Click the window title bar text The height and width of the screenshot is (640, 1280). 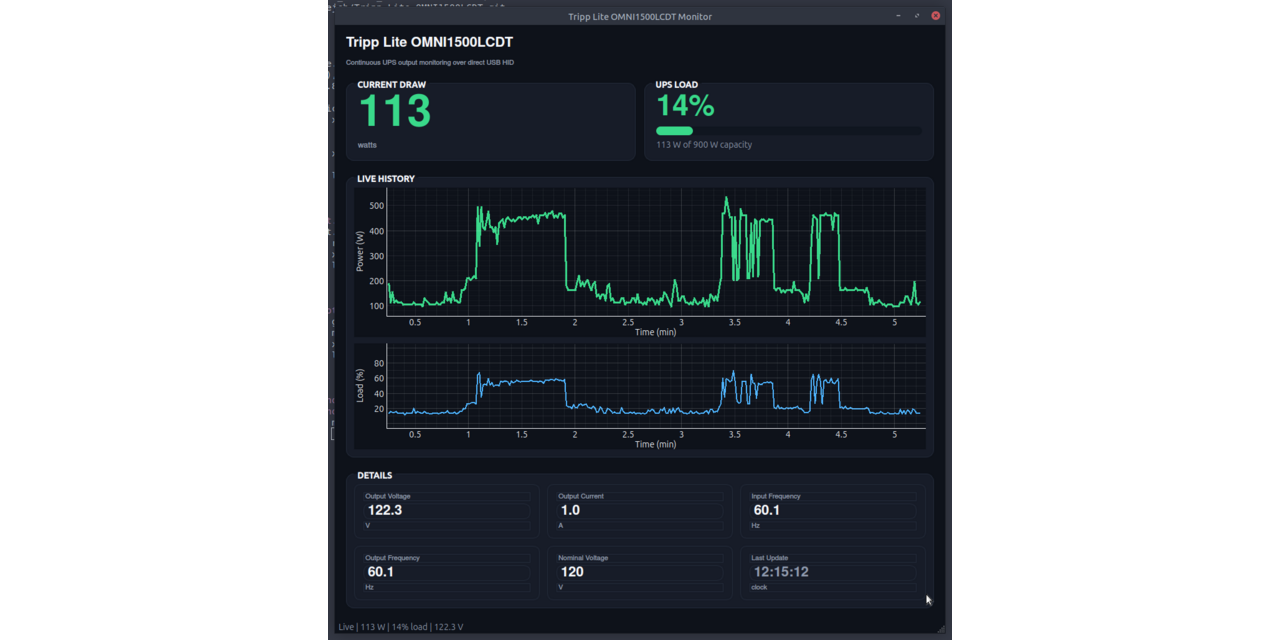pyautogui.click(x=640, y=16)
